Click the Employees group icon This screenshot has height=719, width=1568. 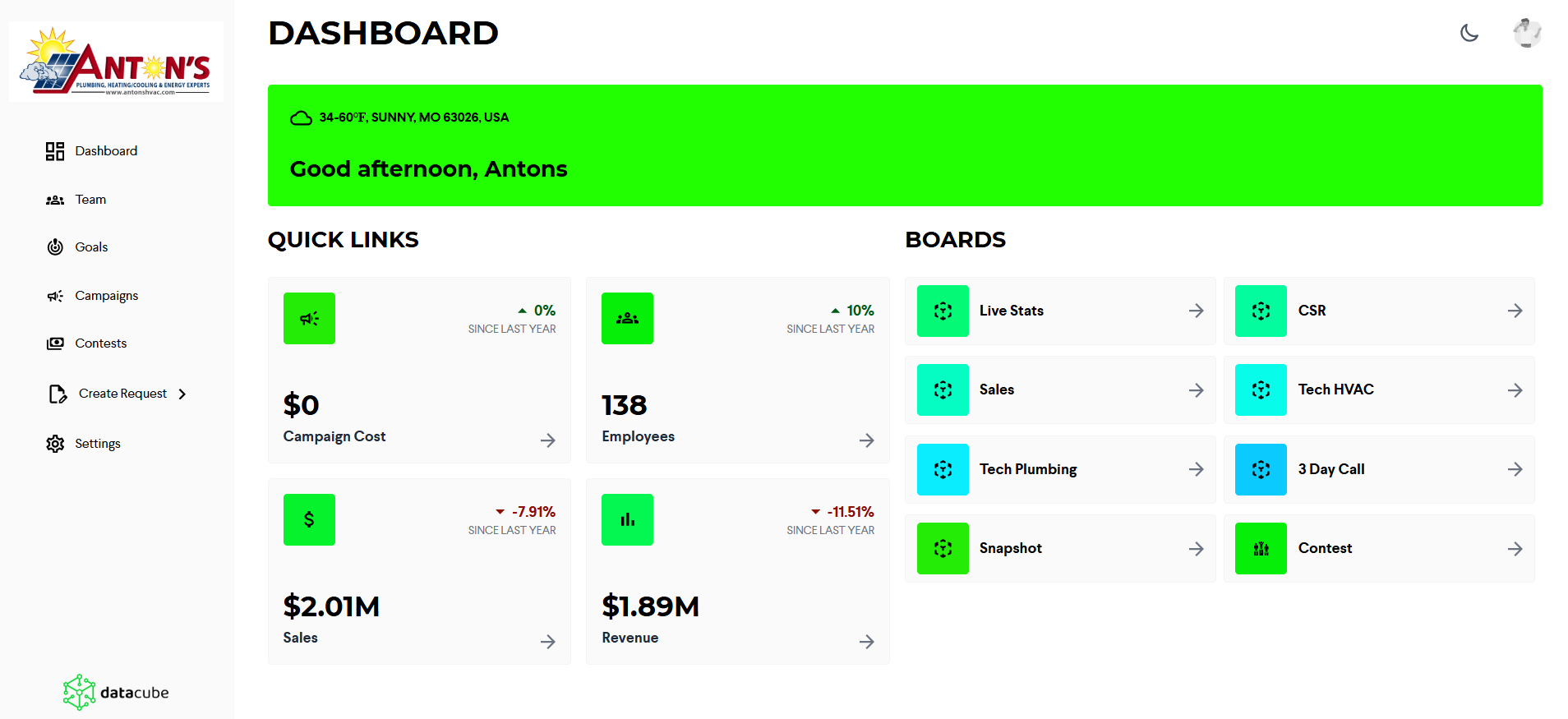click(627, 318)
